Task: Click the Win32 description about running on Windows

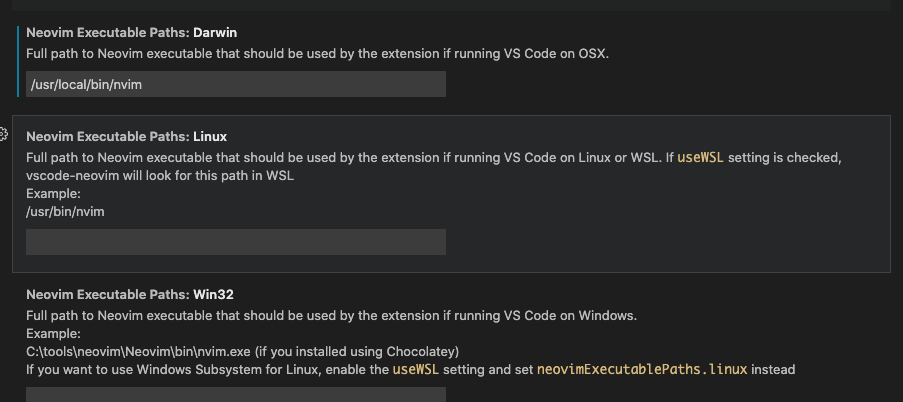Action: point(332,316)
